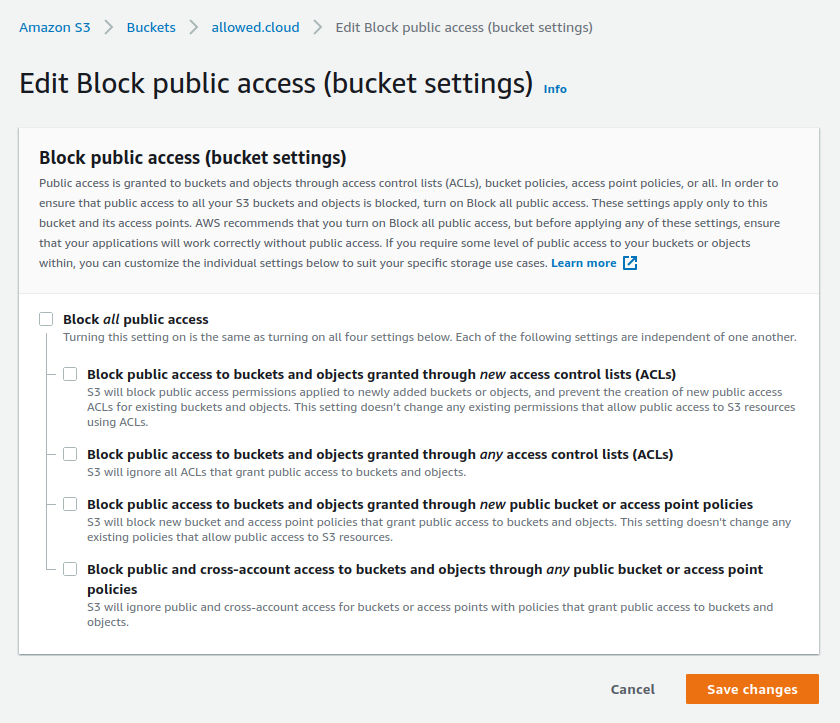Select checkbox blocking public and cross-account access
This screenshot has height=723, width=840.
(70, 569)
